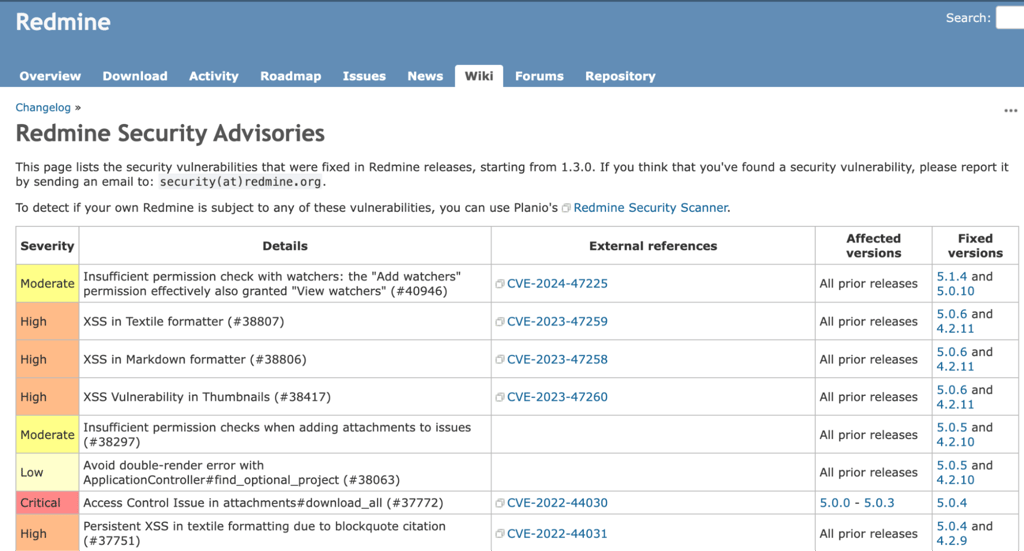Click the Details column header
This screenshot has height=551, width=1024.
pos(285,246)
